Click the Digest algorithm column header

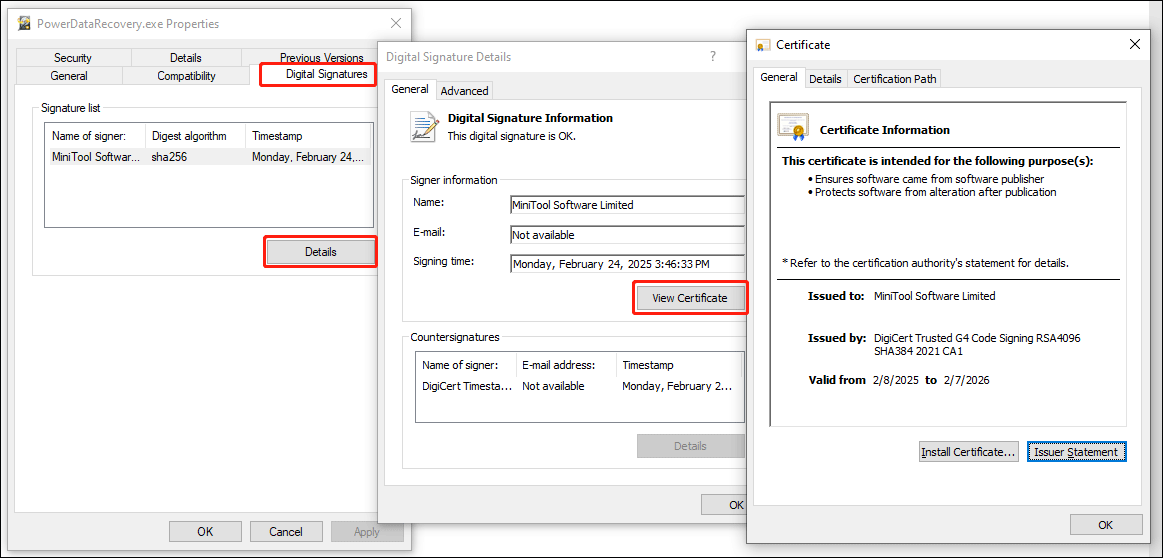[195, 136]
